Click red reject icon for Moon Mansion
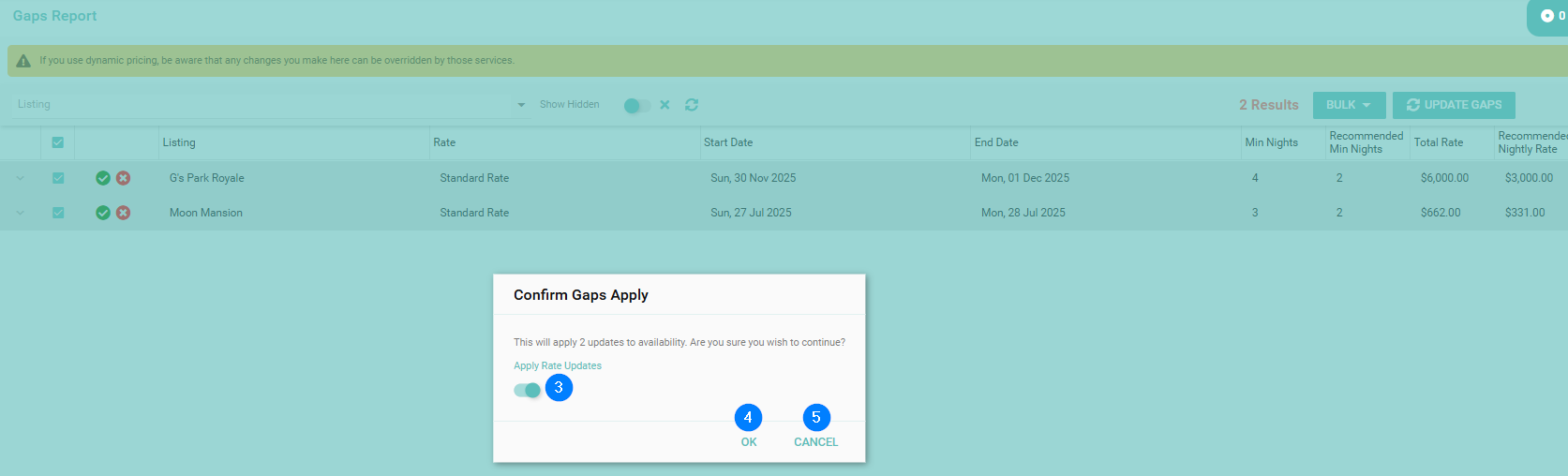Screen dimensions: 1568x476 pos(123,213)
